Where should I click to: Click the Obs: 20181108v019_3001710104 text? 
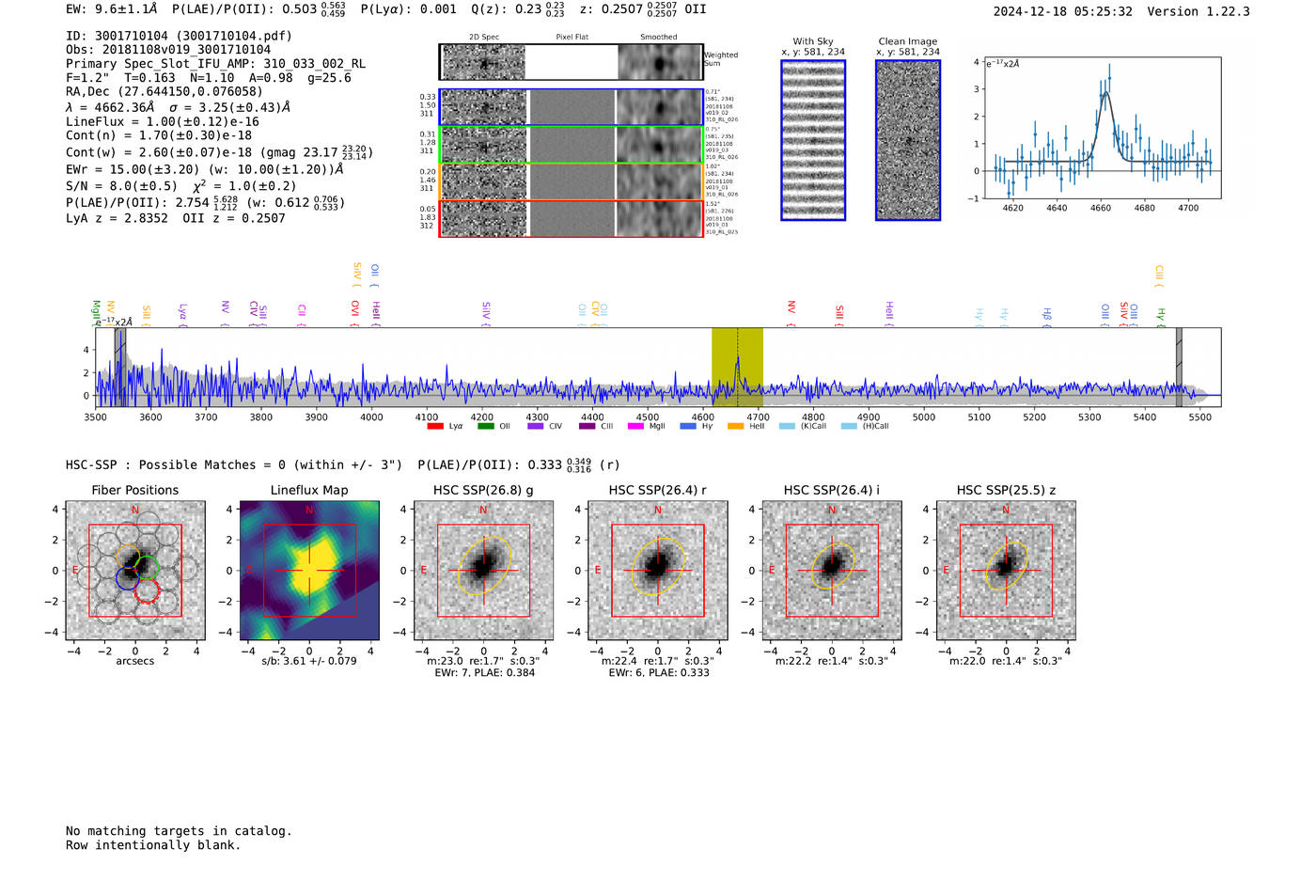(168, 50)
